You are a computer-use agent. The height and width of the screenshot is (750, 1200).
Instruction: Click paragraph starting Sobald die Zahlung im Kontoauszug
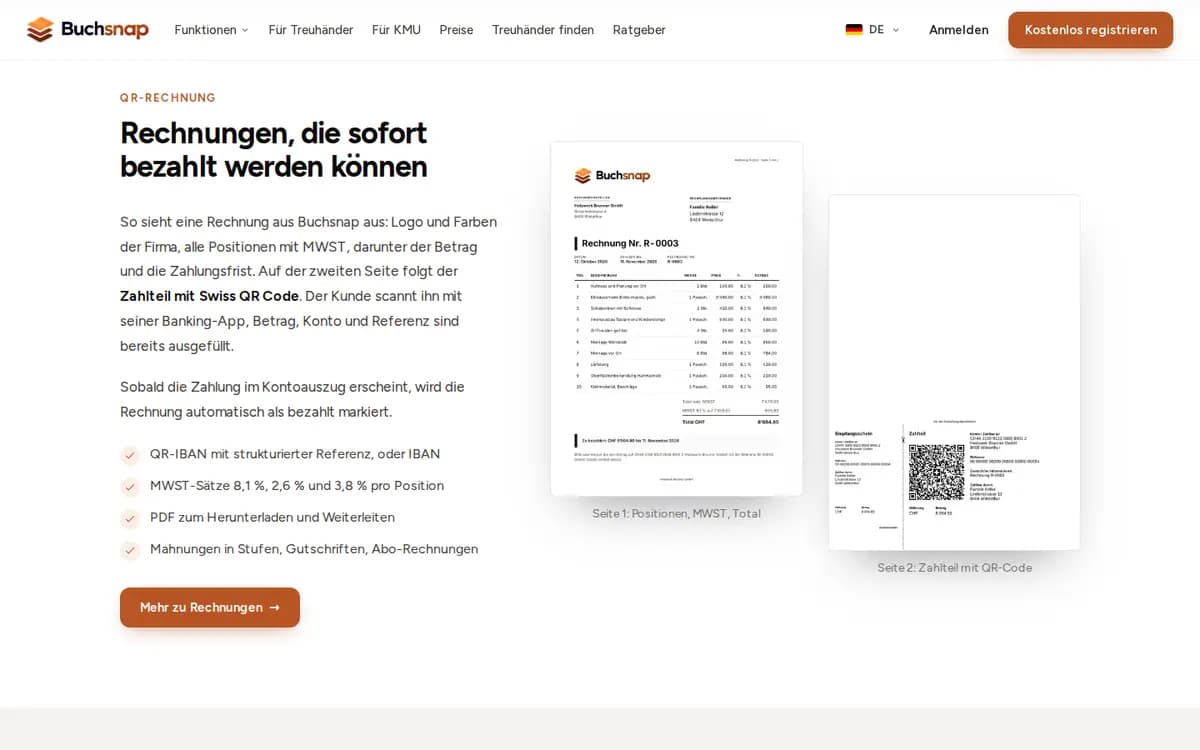pos(292,399)
